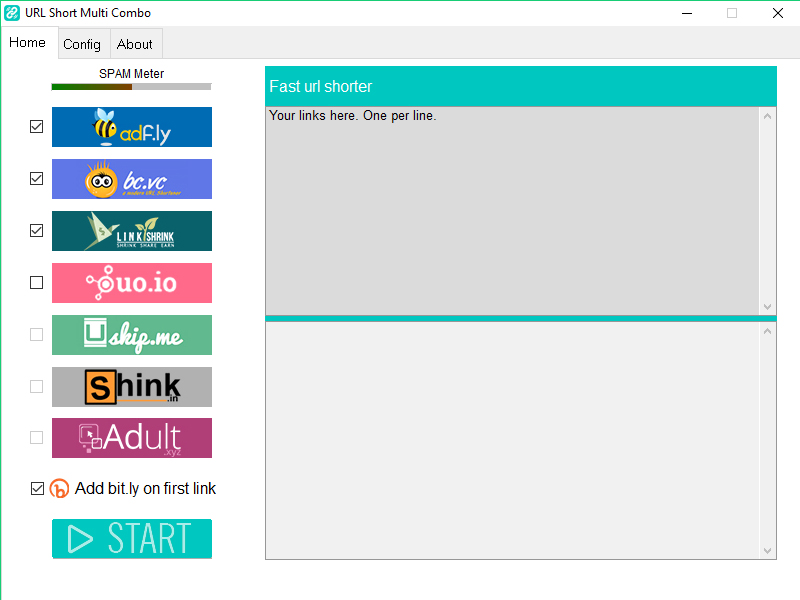The height and width of the screenshot is (600, 800).
Task: Click the ouo.io service logo
Action: click(x=132, y=283)
